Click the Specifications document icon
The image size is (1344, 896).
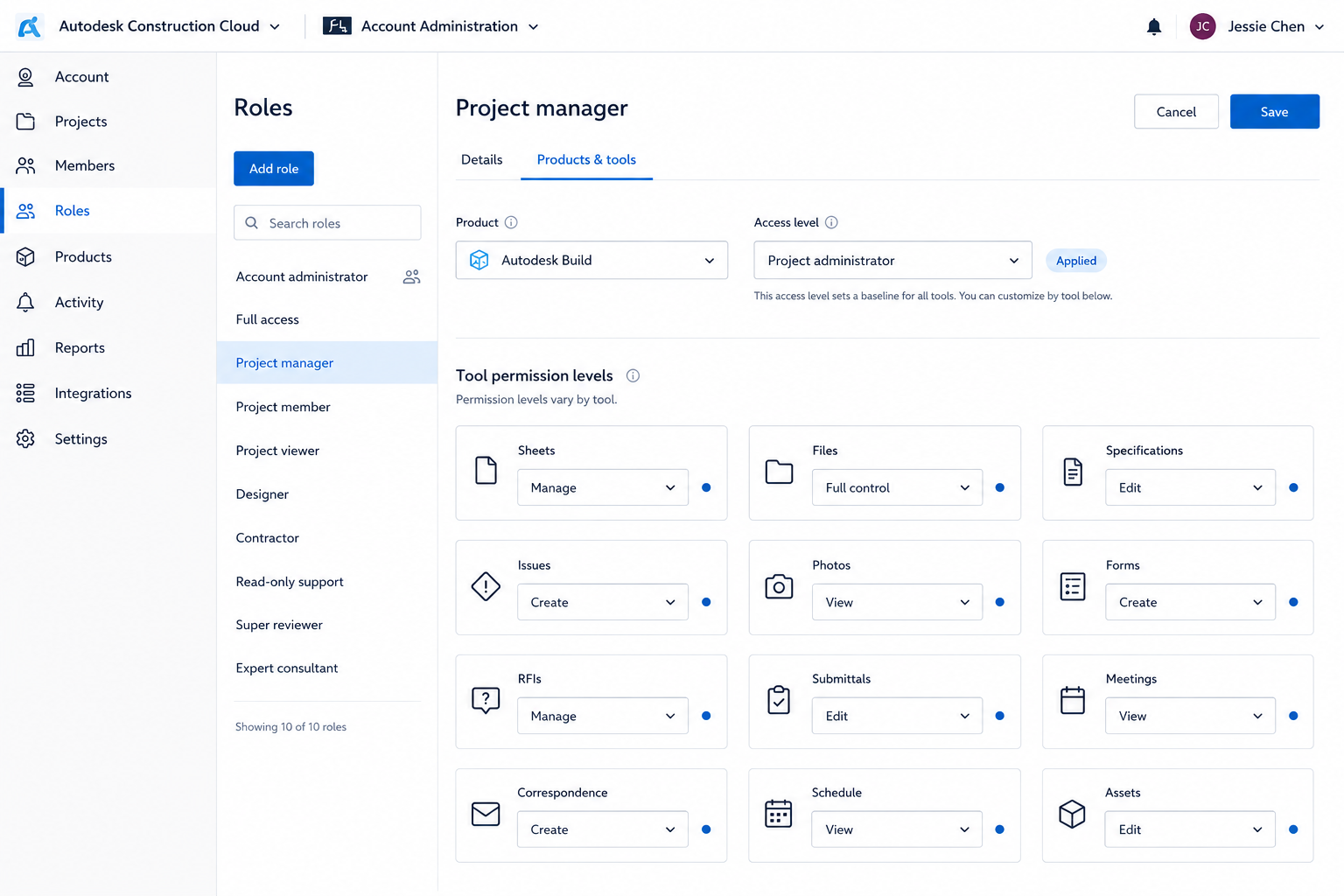click(x=1073, y=472)
